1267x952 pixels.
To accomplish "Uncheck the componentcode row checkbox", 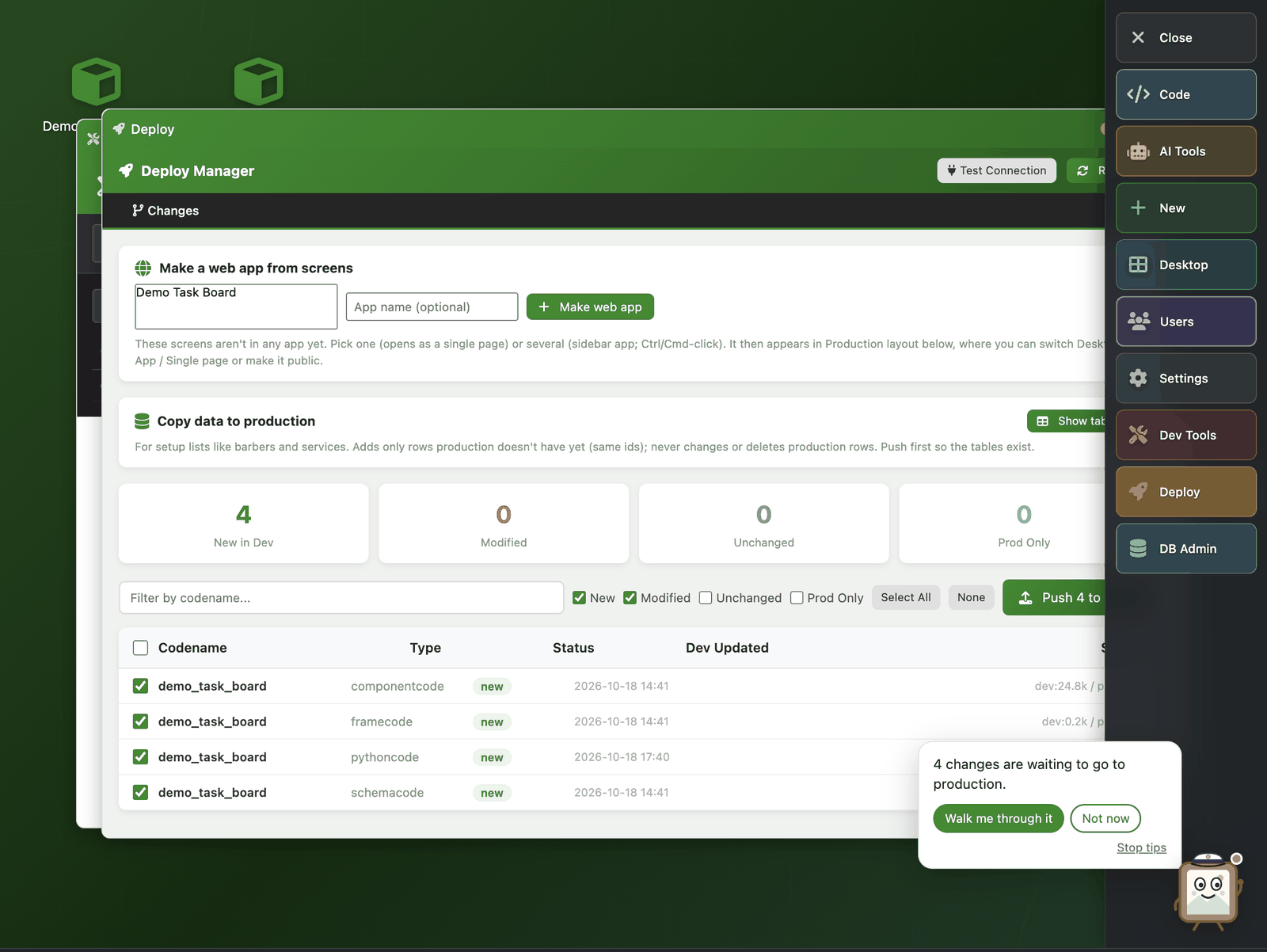I will (x=140, y=686).
